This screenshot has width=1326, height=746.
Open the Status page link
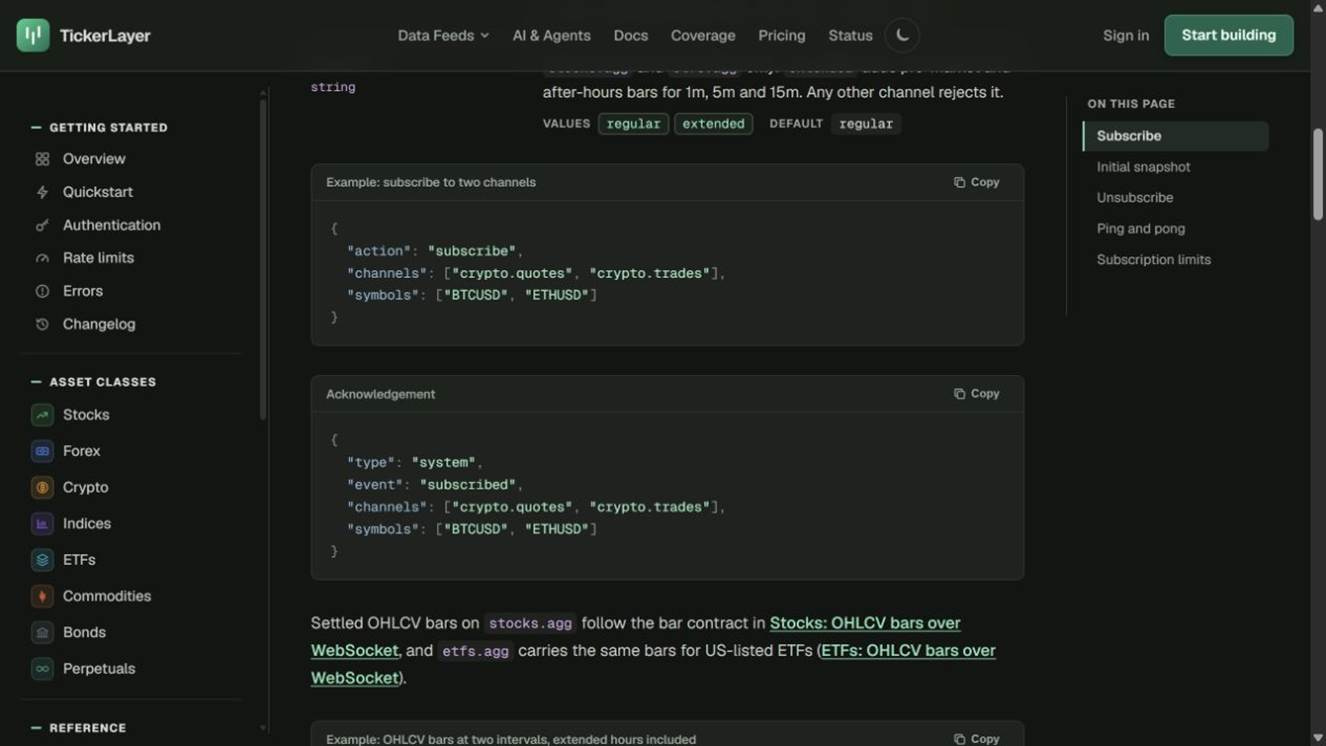(850, 35)
